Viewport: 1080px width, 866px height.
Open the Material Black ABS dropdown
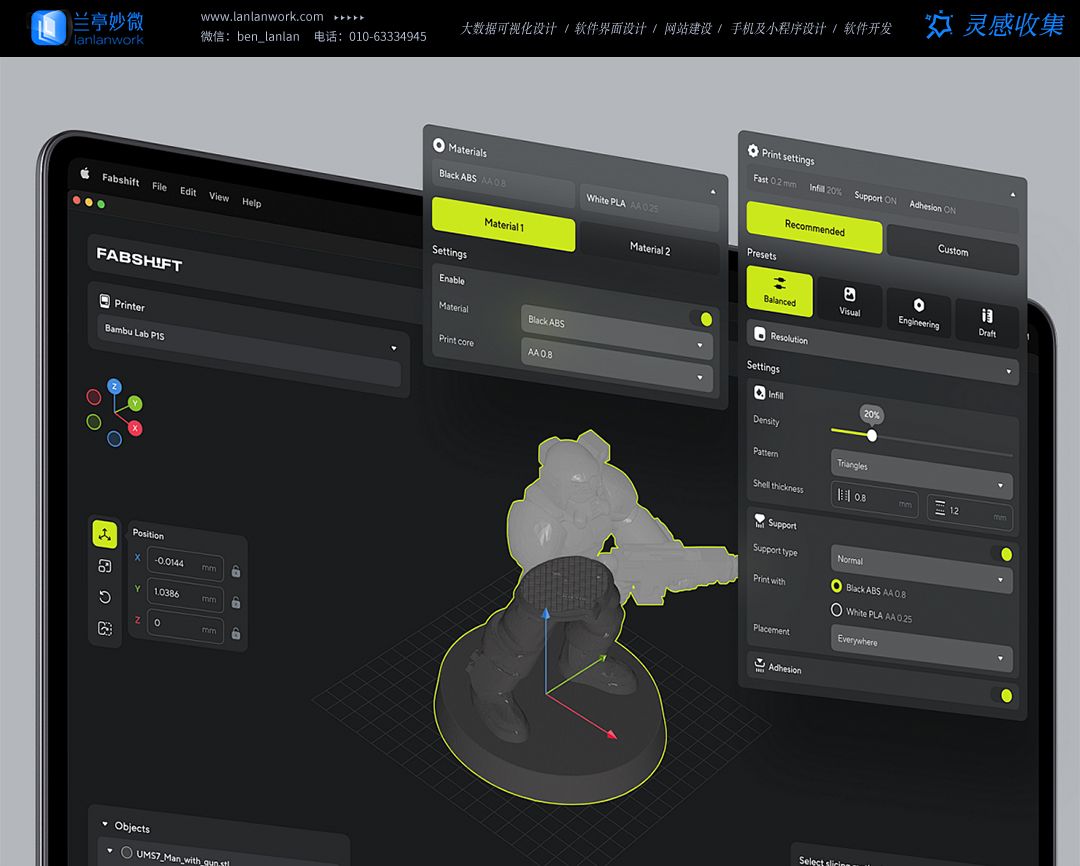tap(616, 331)
